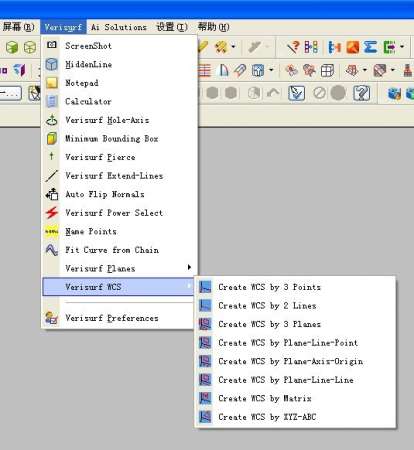Click the green shaded cube toolbar icon
The height and width of the screenshot is (450, 414).
click(12, 47)
